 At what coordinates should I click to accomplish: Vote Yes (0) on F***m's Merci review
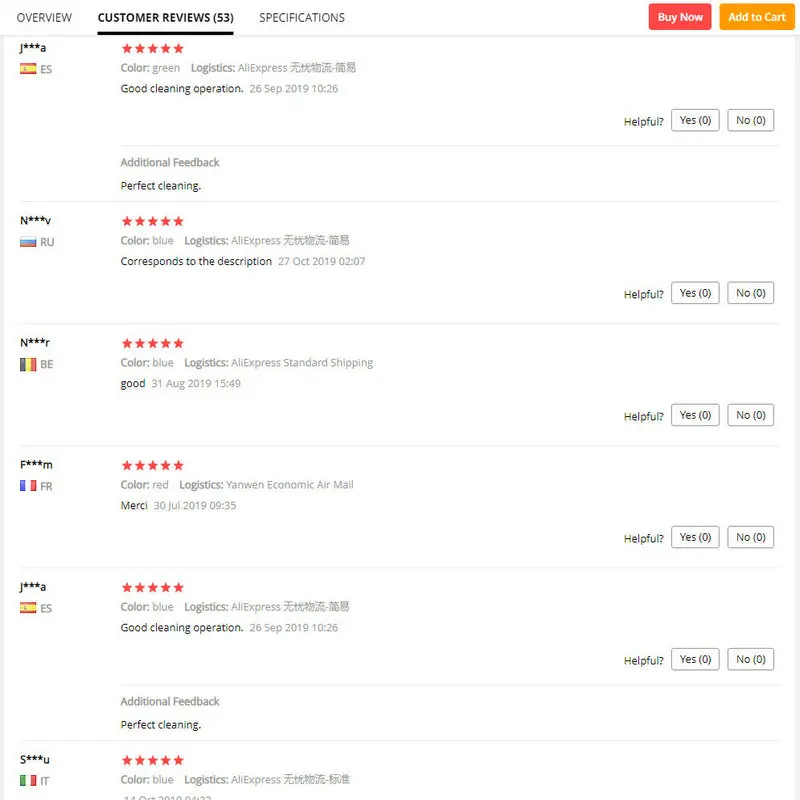tap(695, 537)
